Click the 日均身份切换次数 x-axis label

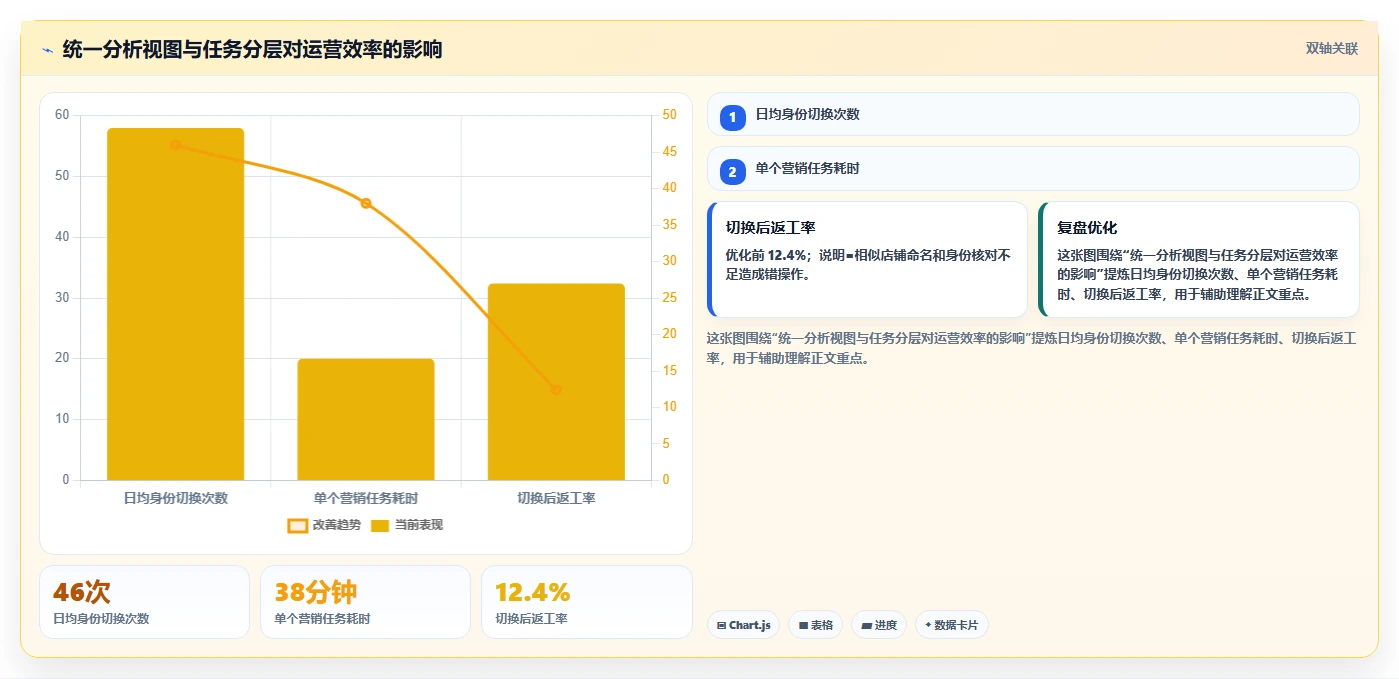176,498
